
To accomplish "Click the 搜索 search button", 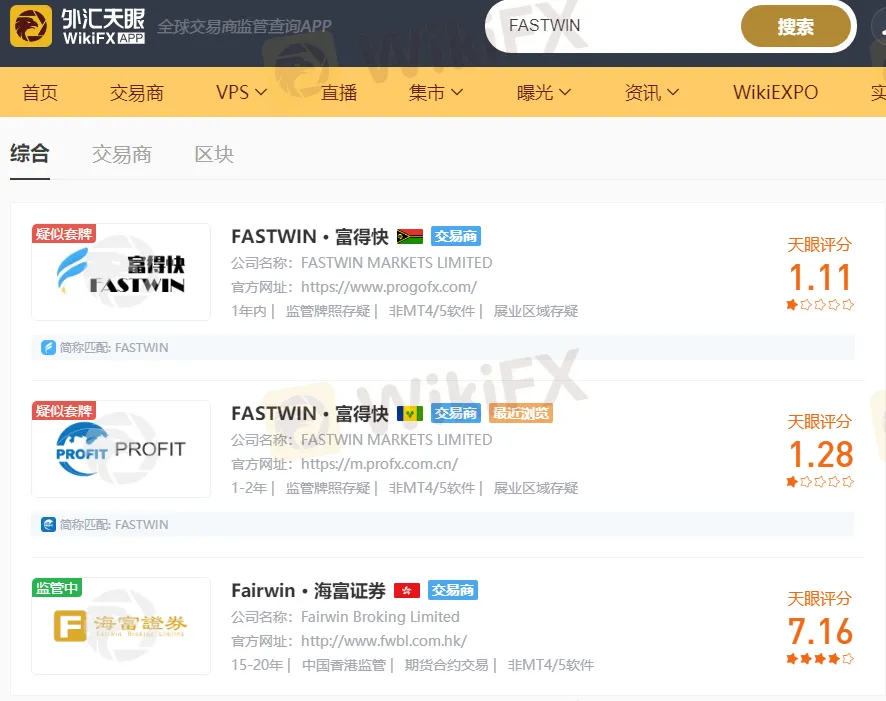I will [x=796, y=26].
